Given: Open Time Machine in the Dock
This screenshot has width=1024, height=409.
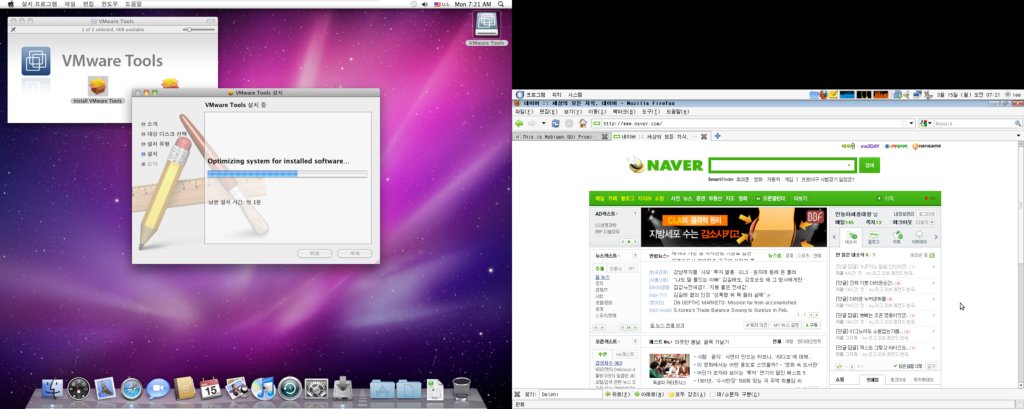Looking at the screenshot, I should point(289,389).
